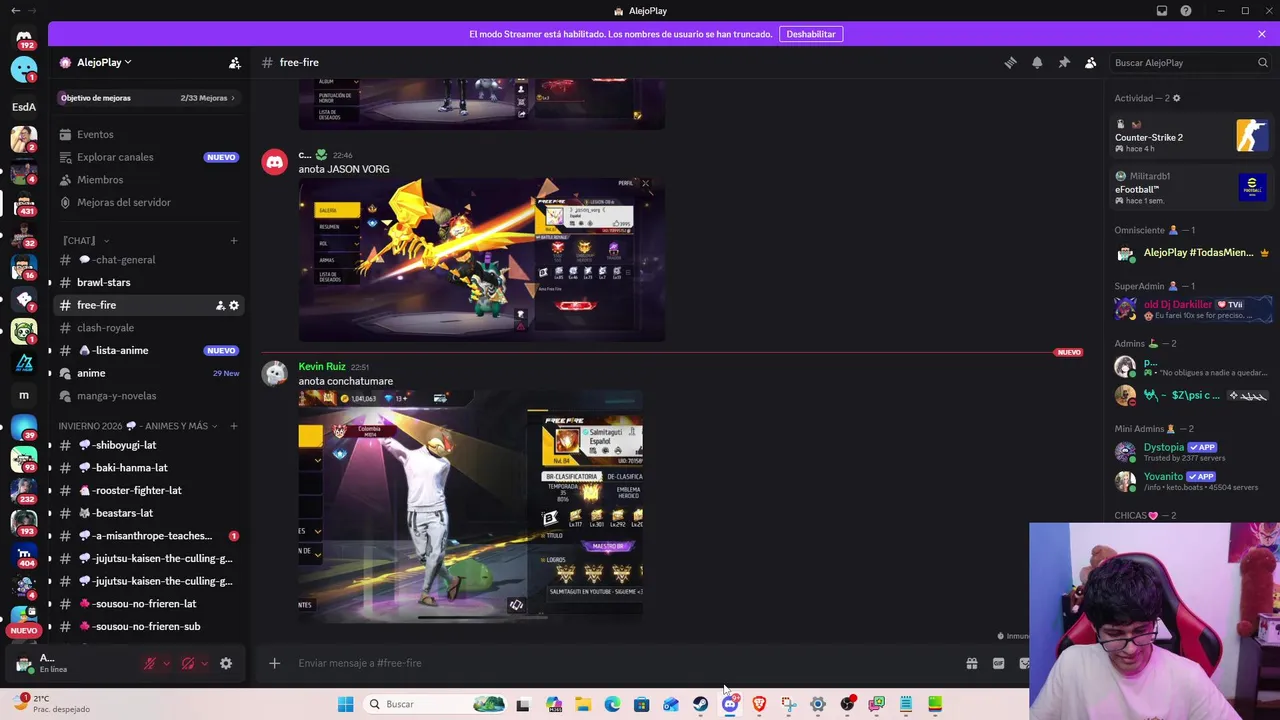Open lista-anime channel
Image resolution: width=1280 pixels, height=720 pixels.
(148, 350)
